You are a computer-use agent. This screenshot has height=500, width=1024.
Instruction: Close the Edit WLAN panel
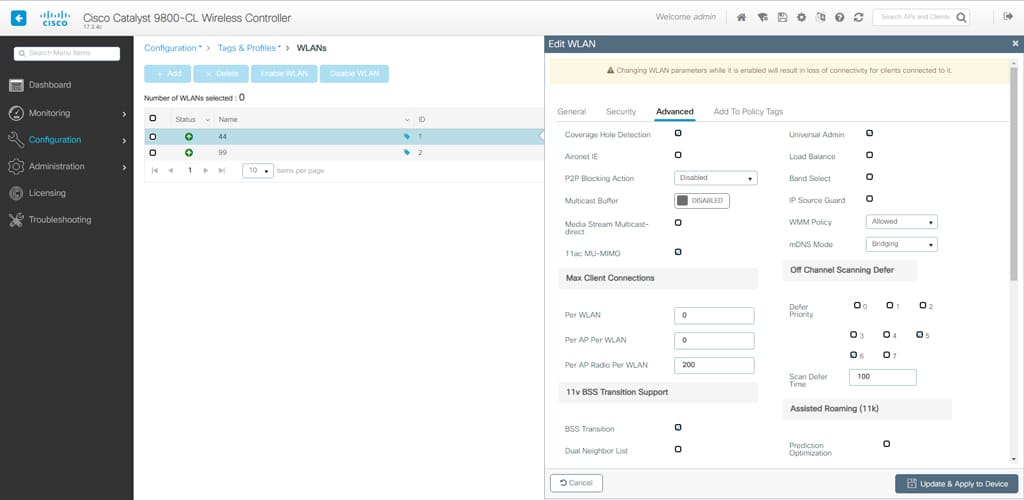pos(1015,44)
